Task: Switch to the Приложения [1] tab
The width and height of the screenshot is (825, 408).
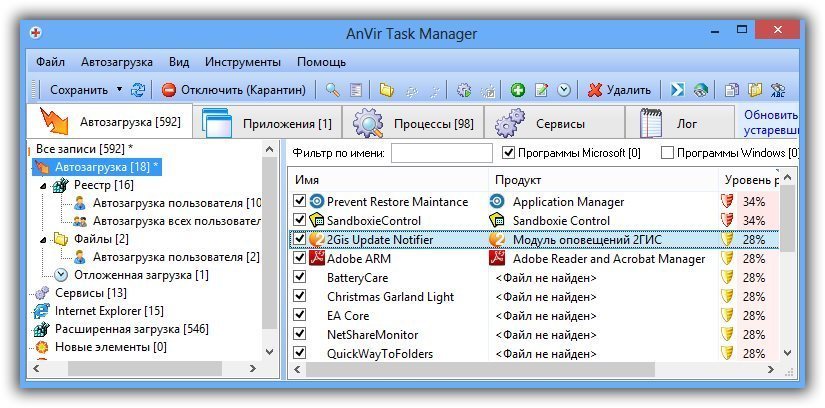Action: point(267,123)
